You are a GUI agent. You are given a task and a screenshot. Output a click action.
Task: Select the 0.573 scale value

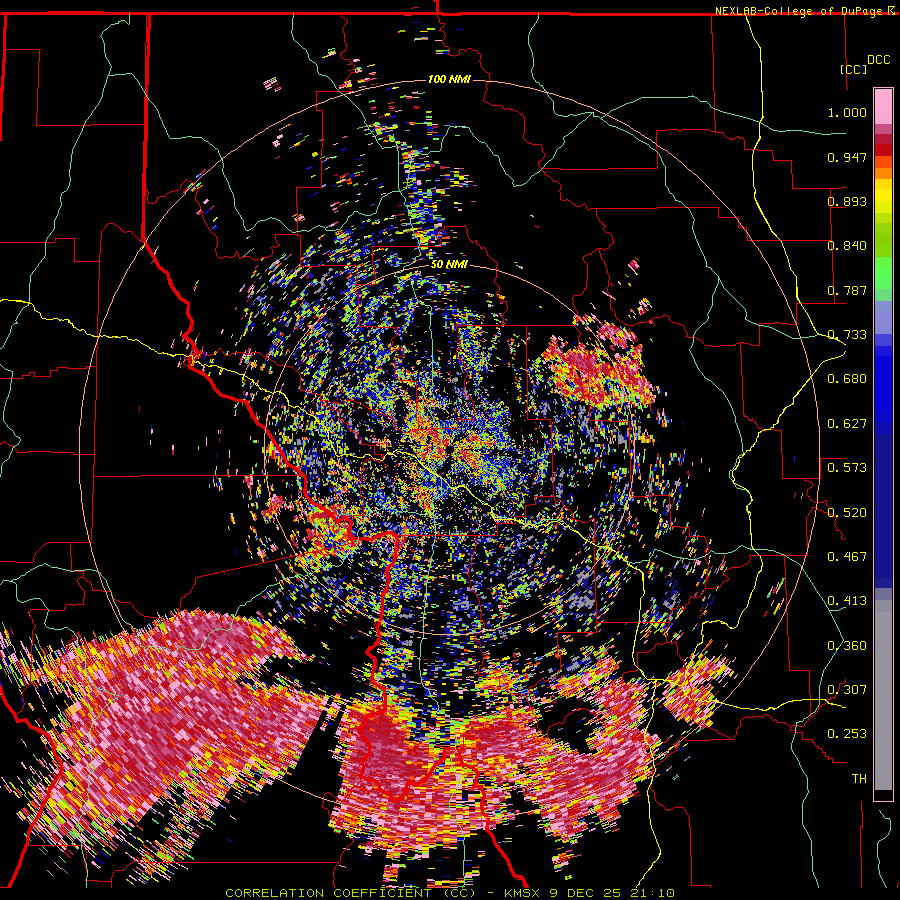[x=847, y=468]
